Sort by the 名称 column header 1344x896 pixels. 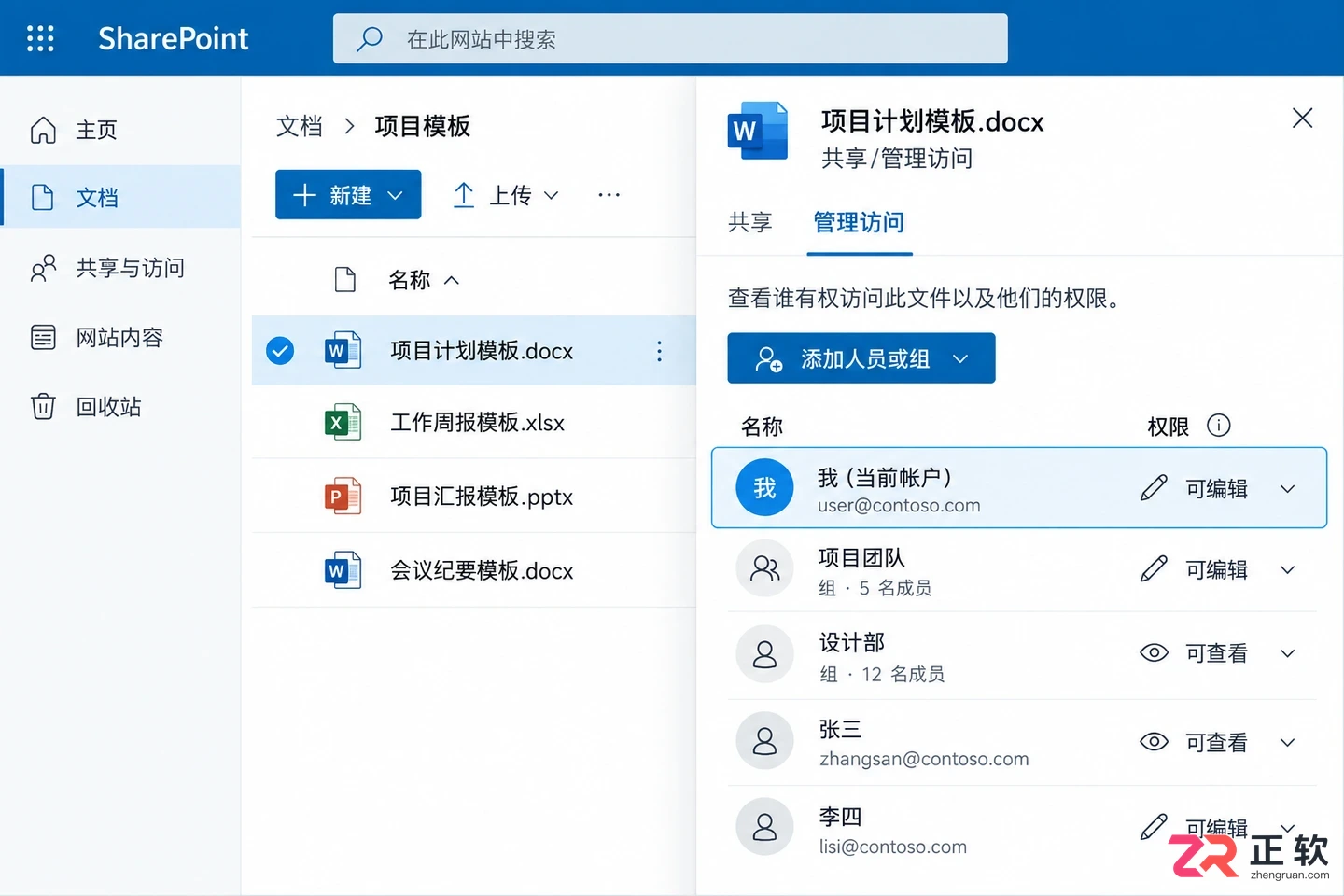pos(424,280)
